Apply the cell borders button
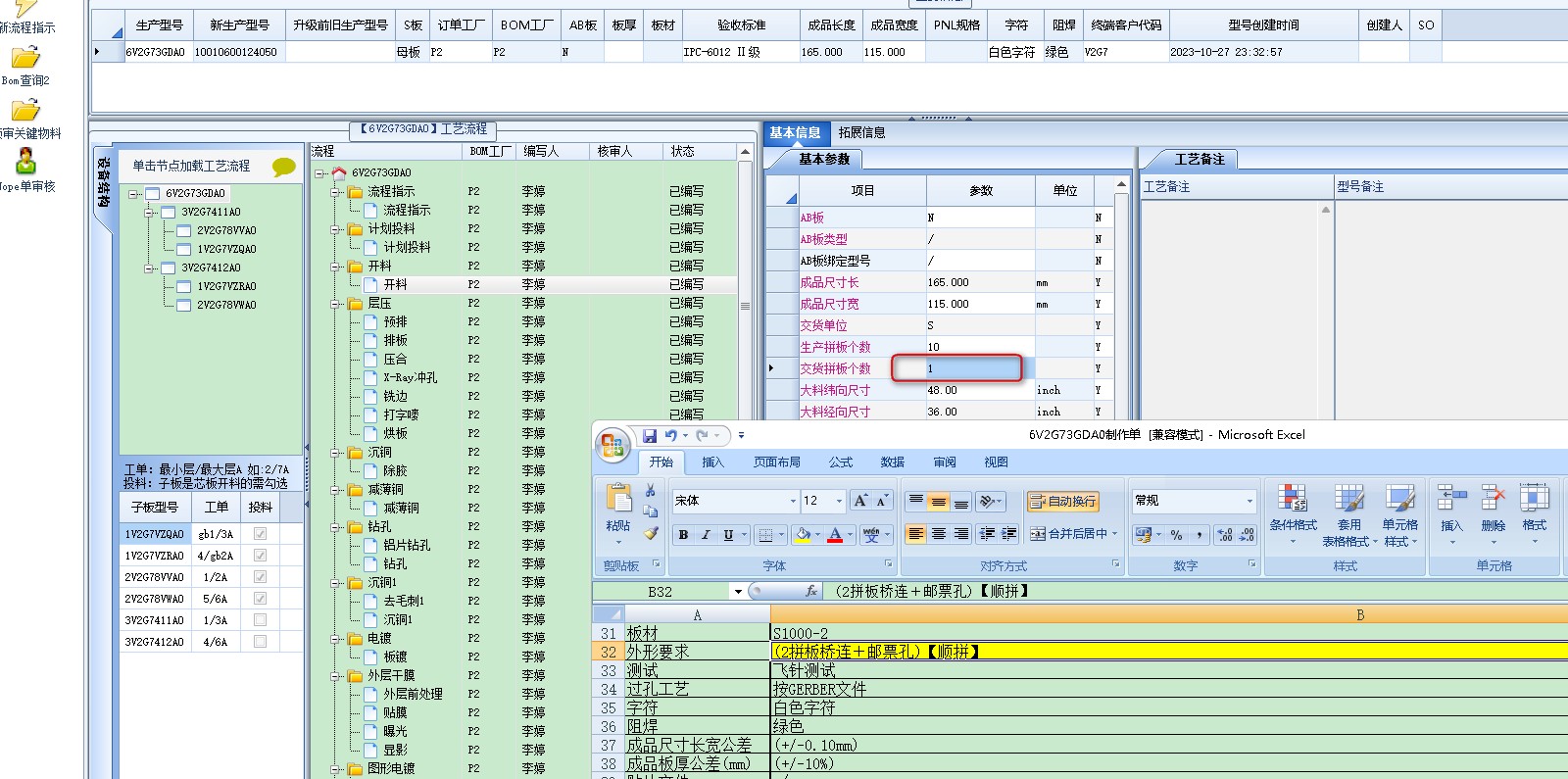1568x779 pixels. pyautogui.click(x=766, y=535)
